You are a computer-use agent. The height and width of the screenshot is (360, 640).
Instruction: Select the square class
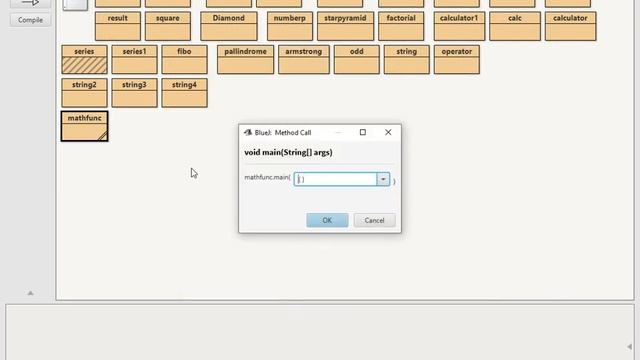coord(168,26)
